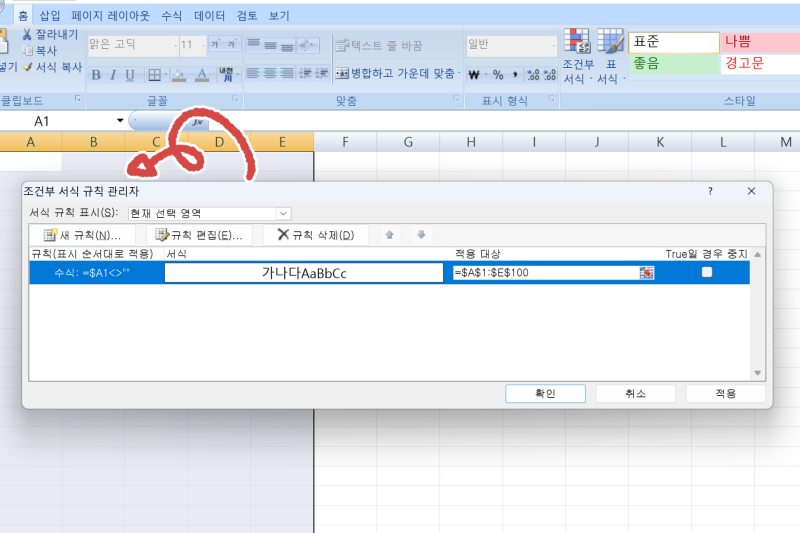800x533 pixels.
Task: Open the 조건부 서식 conditional formatting icon
Action: coord(577,41)
